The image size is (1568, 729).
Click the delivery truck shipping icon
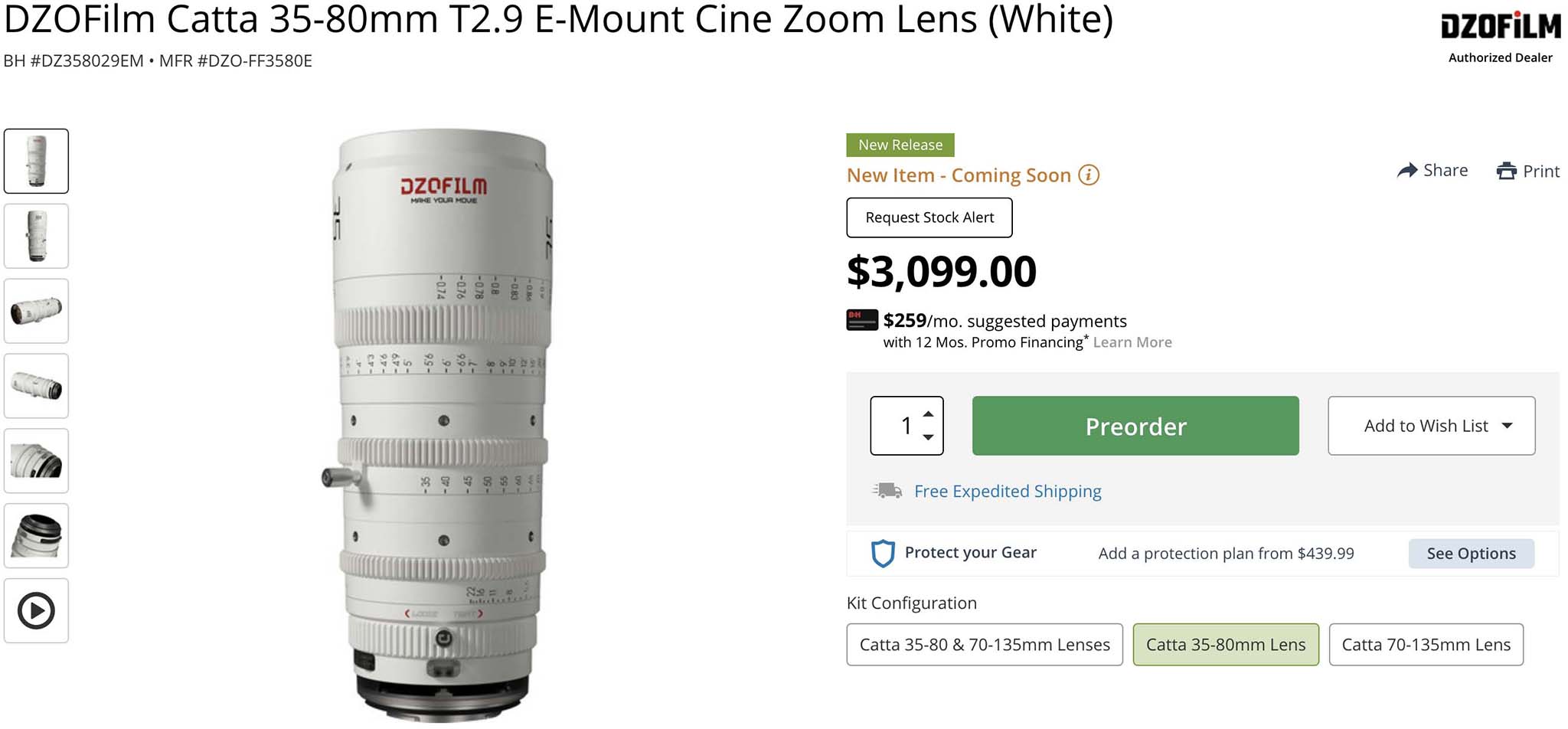coord(887,491)
